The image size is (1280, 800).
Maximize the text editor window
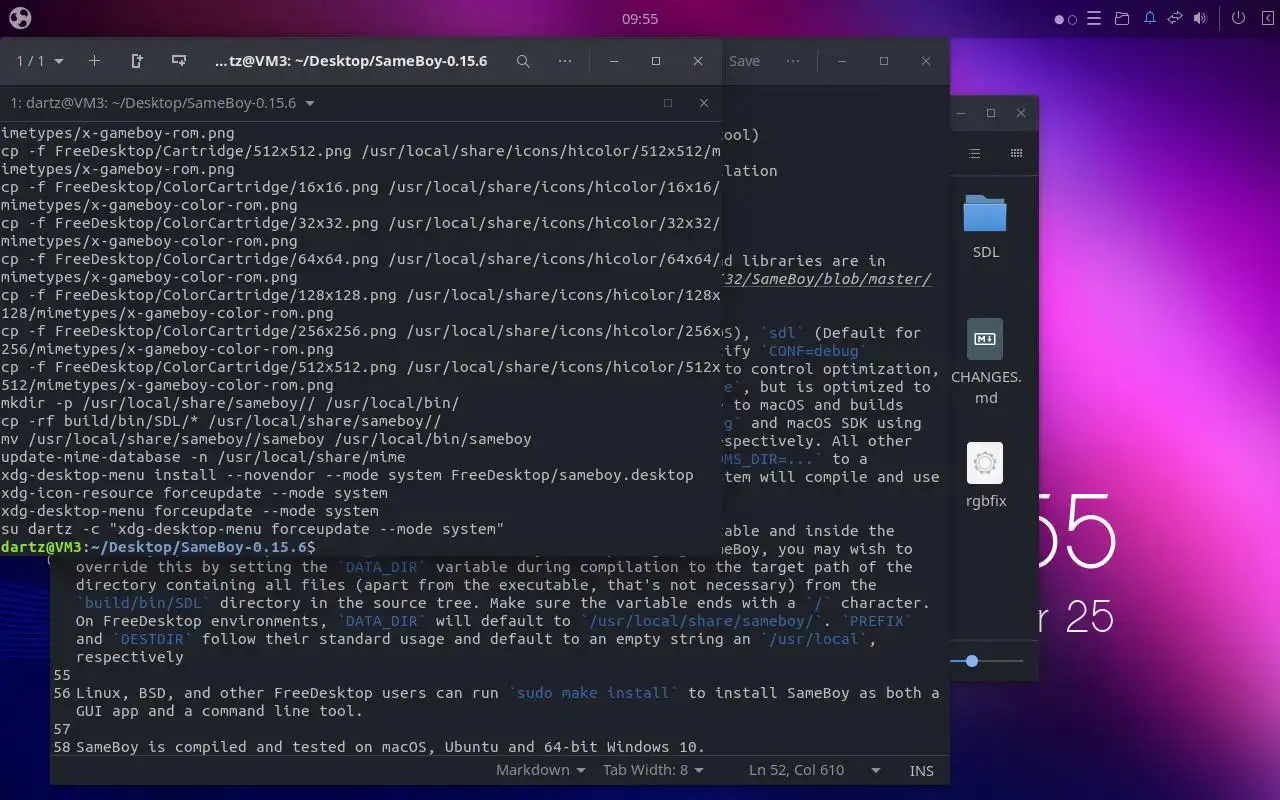(x=884, y=61)
